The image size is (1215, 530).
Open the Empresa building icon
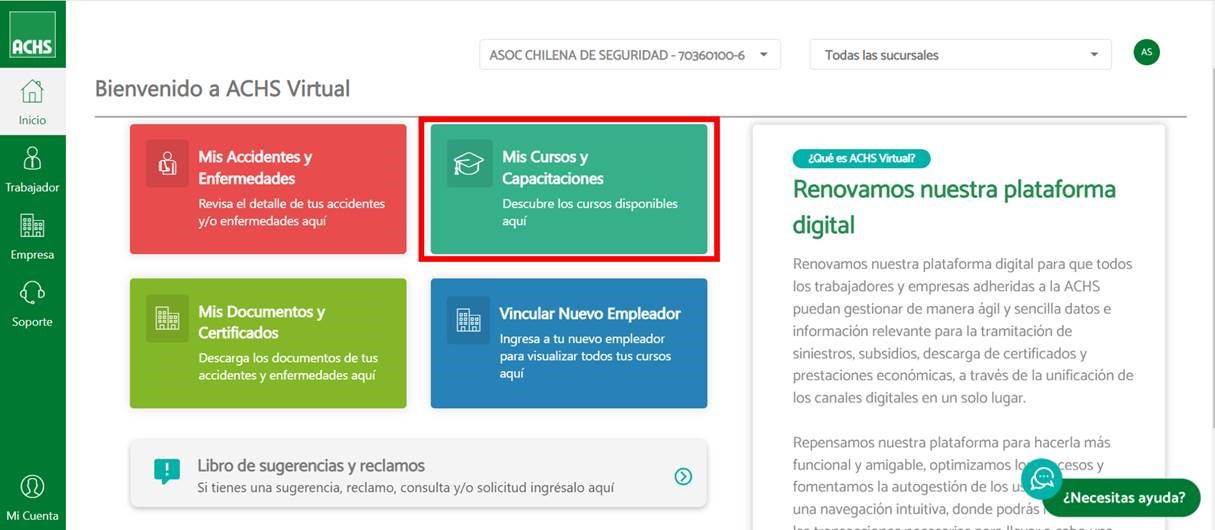[32, 228]
